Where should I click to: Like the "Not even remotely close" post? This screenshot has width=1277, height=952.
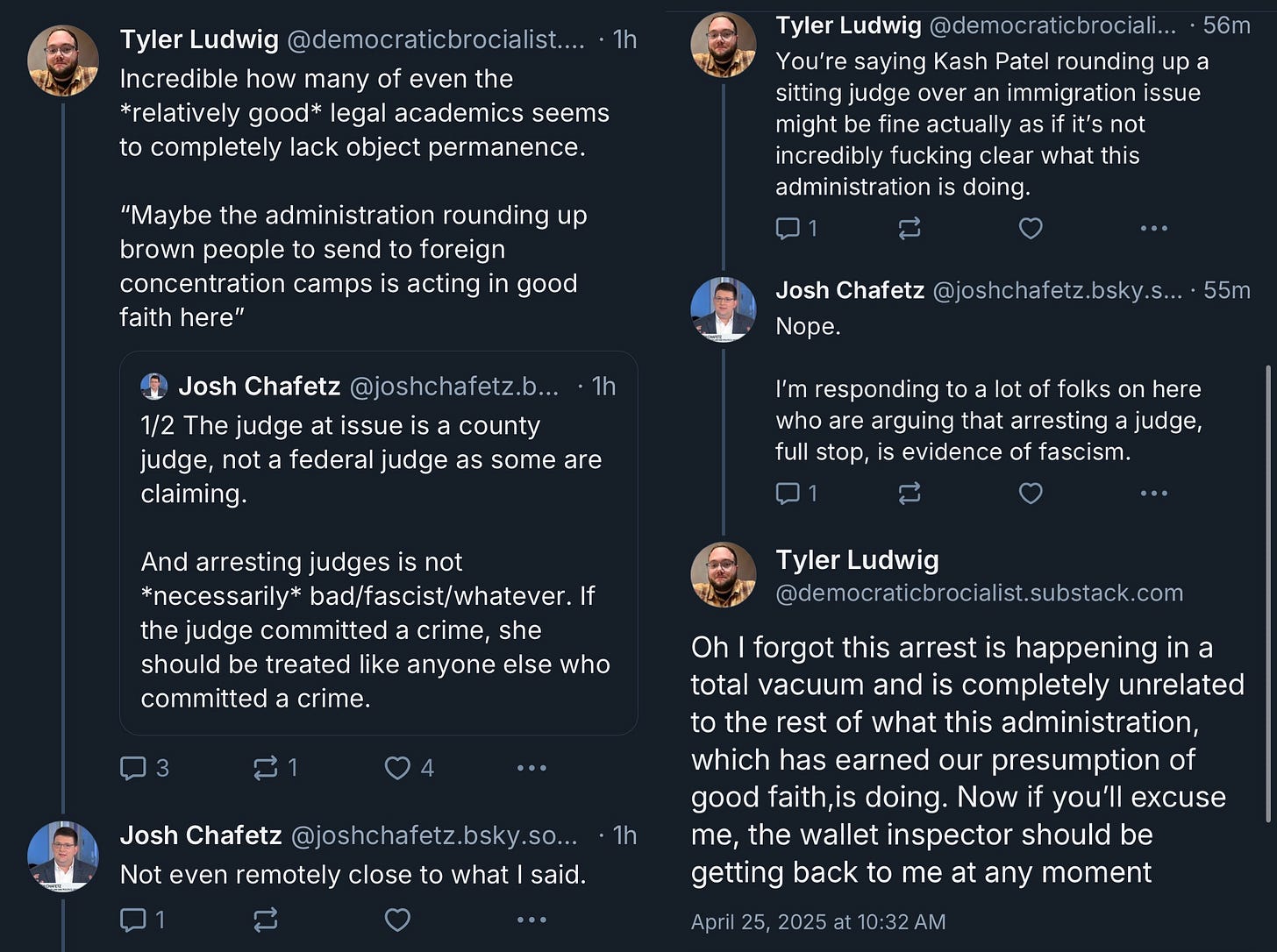pyautogui.click(x=397, y=920)
